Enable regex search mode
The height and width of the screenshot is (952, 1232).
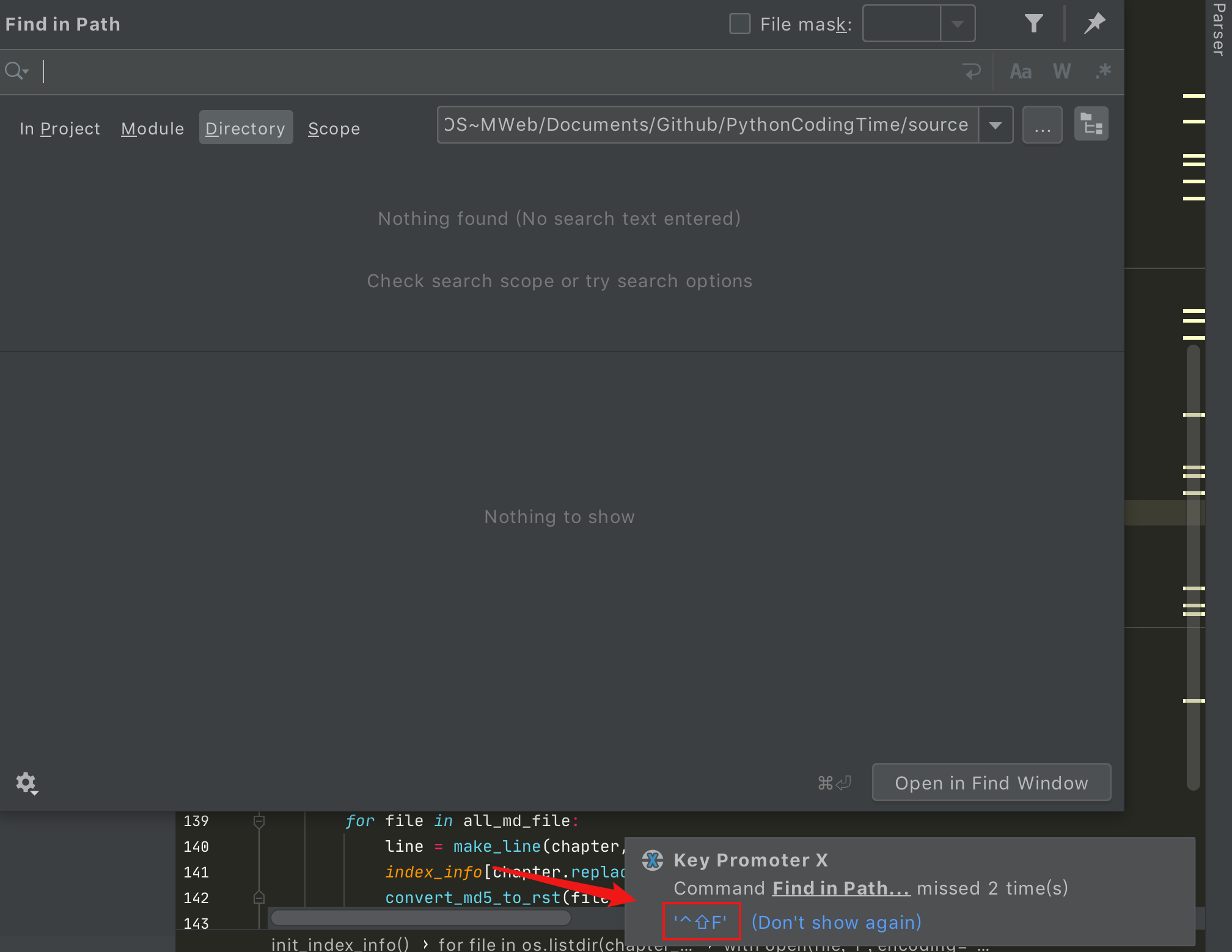(1102, 71)
